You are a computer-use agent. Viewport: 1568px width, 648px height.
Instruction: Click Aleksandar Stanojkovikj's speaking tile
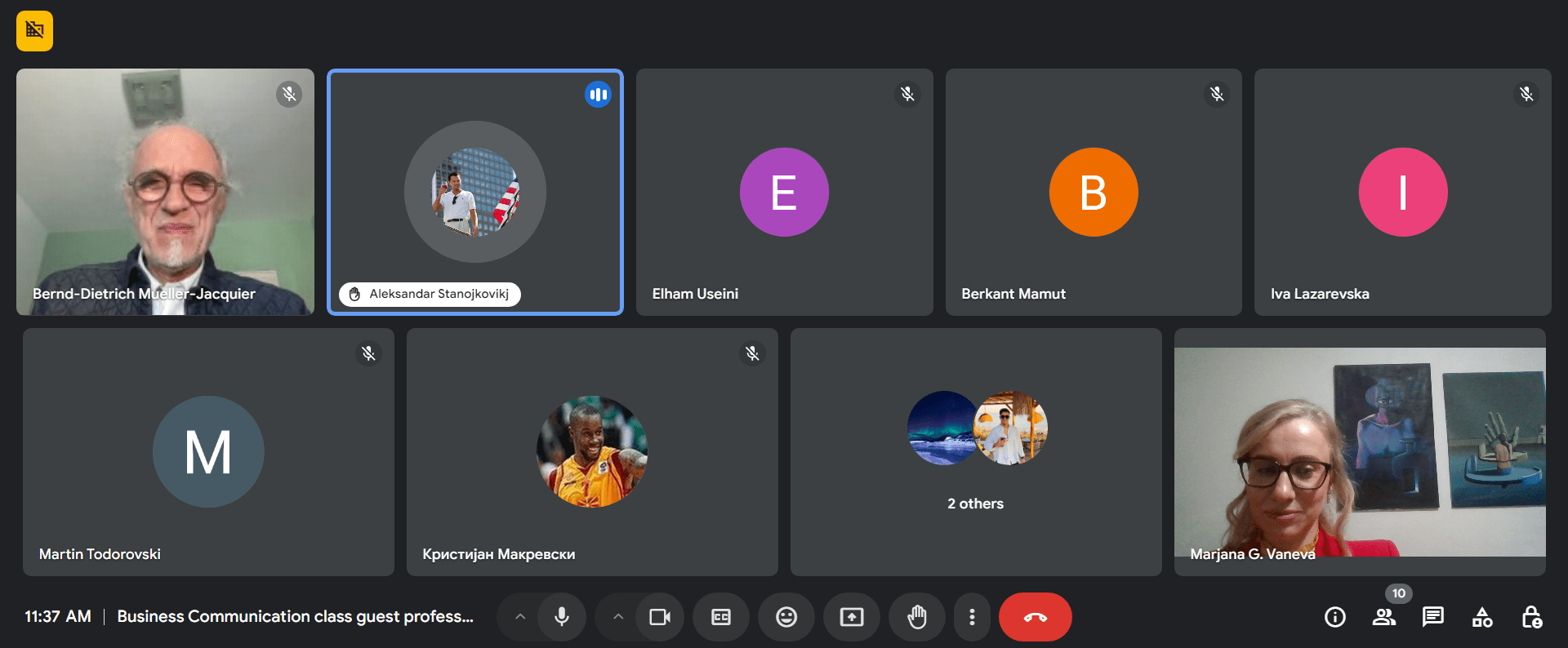pyautogui.click(x=475, y=192)
